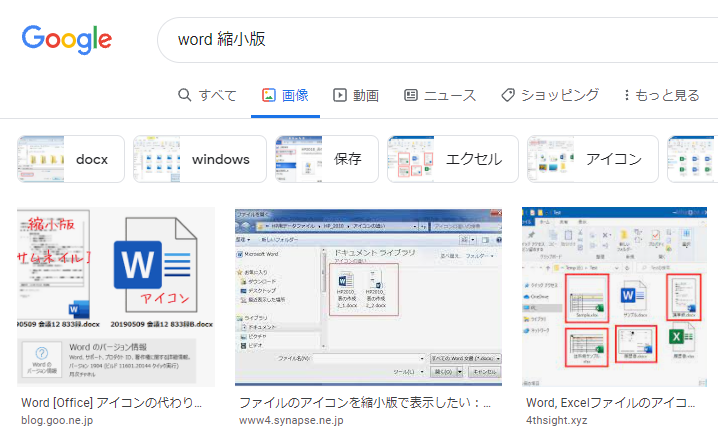718x444 pixels.
Task: Click source www4.synapse.ne.jp
Action: (x=291, y=420)
